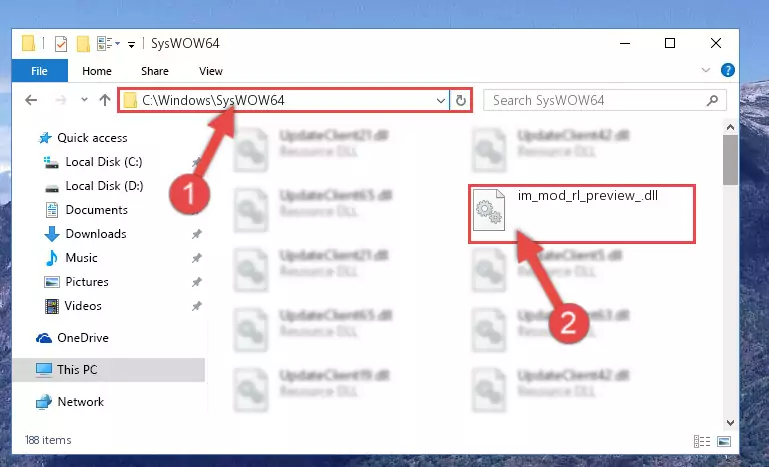This screenshot has height=467, width=769.
Task: Go up one folder level with up arrow
Action: point(104,100)
